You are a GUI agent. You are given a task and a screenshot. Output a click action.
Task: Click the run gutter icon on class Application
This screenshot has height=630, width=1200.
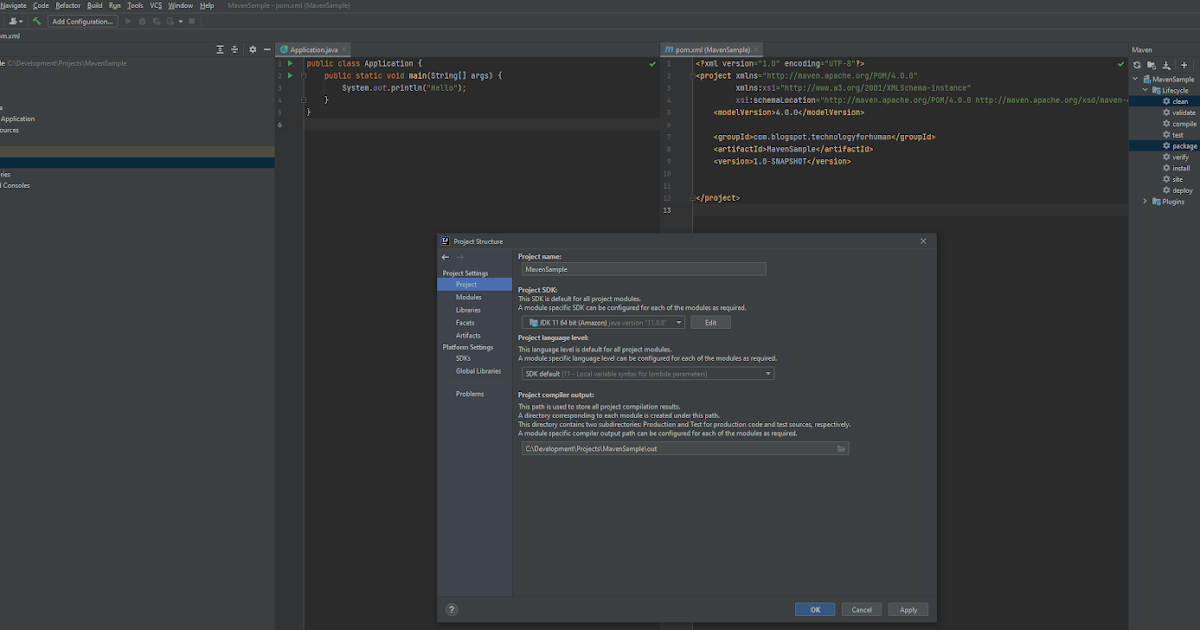tap(289, 62)
